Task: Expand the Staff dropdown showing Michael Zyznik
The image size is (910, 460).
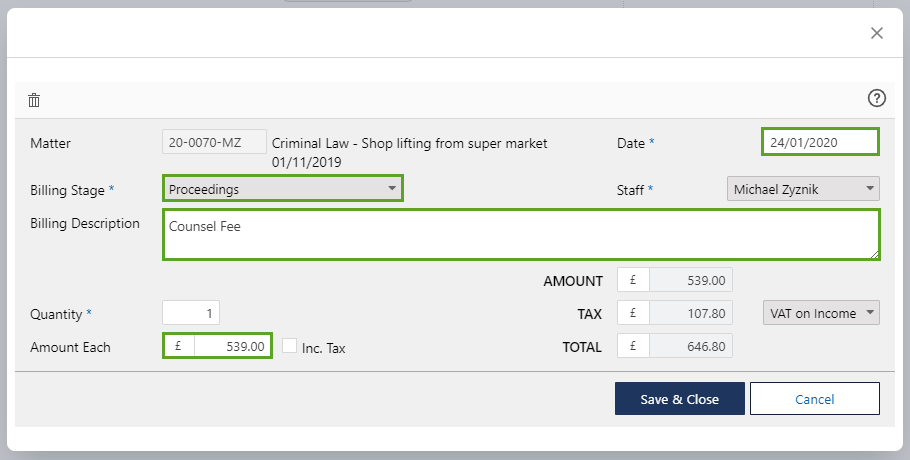Action: pyautogui.click(x=802, y=188)
